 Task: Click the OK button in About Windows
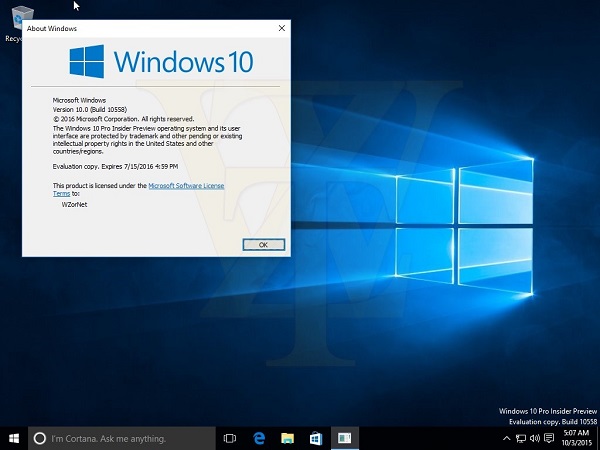coord(264,245)
